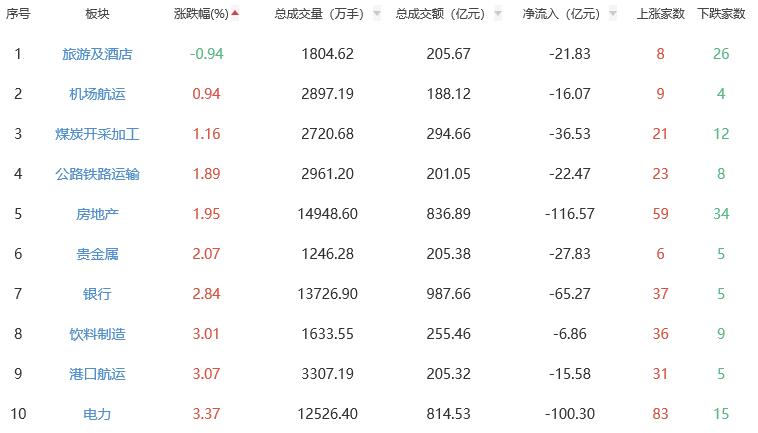Click the red sort arrow beside 涨跌幅(%)
This screenshot has height=433, width=758.
tap(235, 13)
